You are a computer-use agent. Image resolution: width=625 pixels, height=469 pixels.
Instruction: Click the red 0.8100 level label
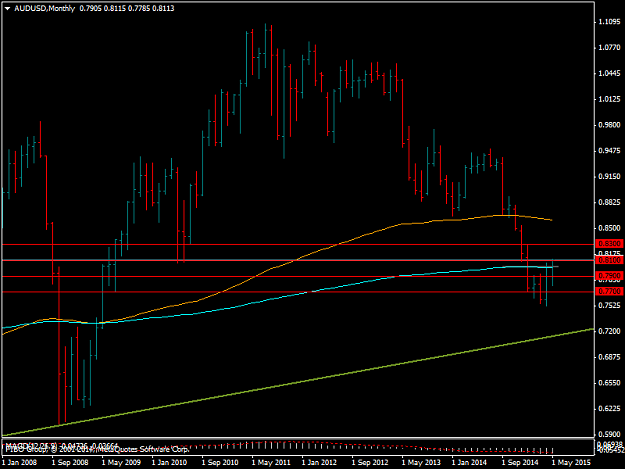pyautogui.click(x=609, y=260)
